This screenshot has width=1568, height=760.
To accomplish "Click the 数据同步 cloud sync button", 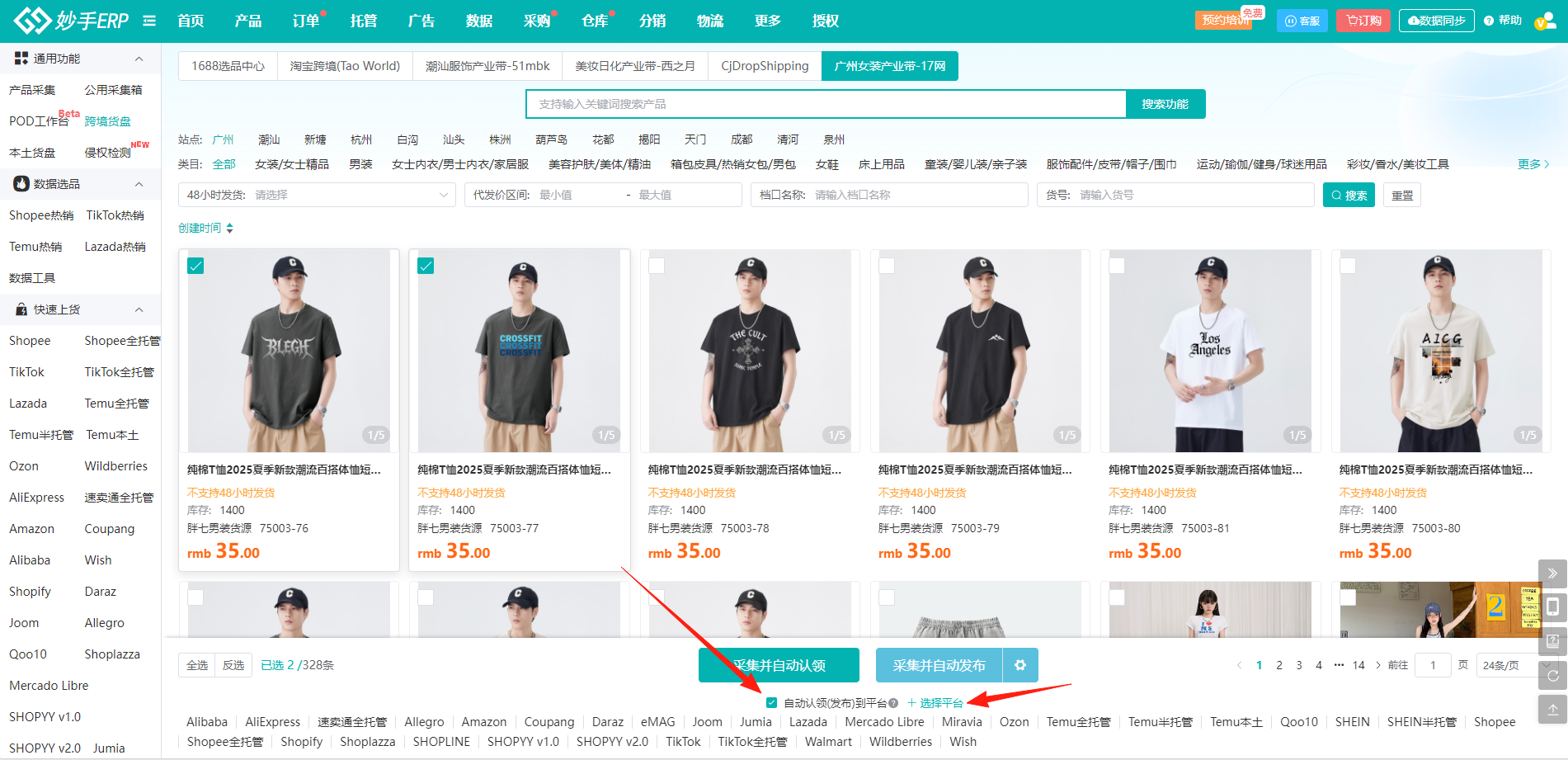I will pyautogui.click(x=1437, y=21).
